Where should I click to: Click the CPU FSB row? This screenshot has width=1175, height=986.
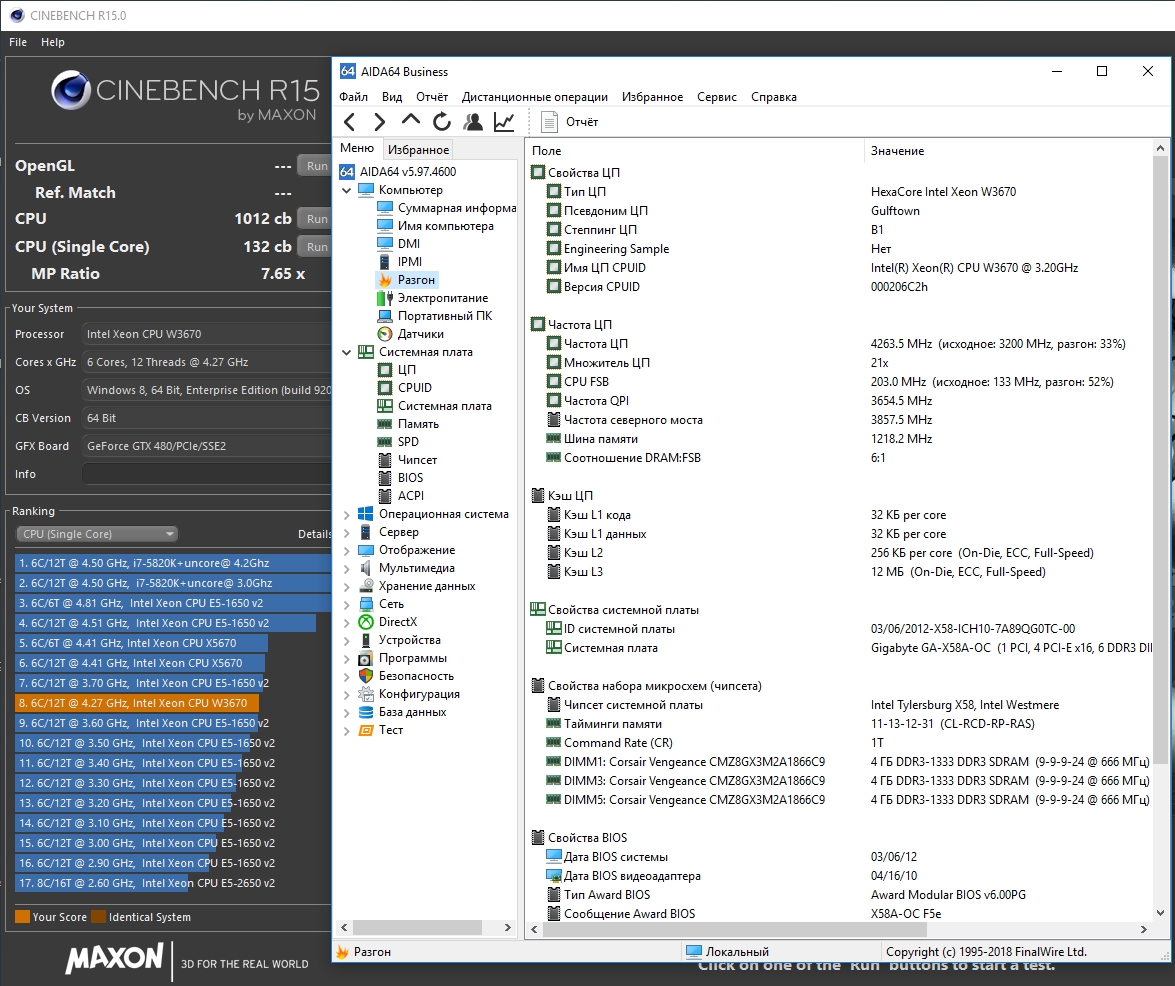tap(838, 381)
